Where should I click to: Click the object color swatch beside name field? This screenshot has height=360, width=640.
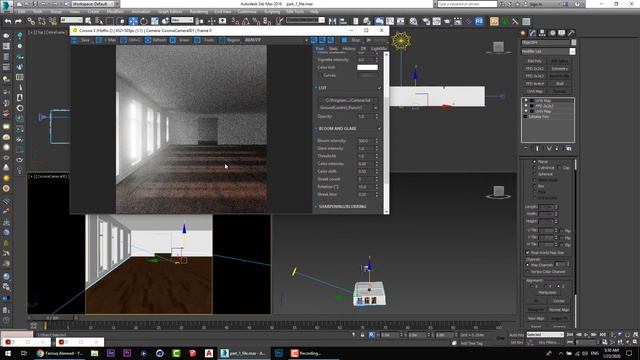click(x=573, y=42)
